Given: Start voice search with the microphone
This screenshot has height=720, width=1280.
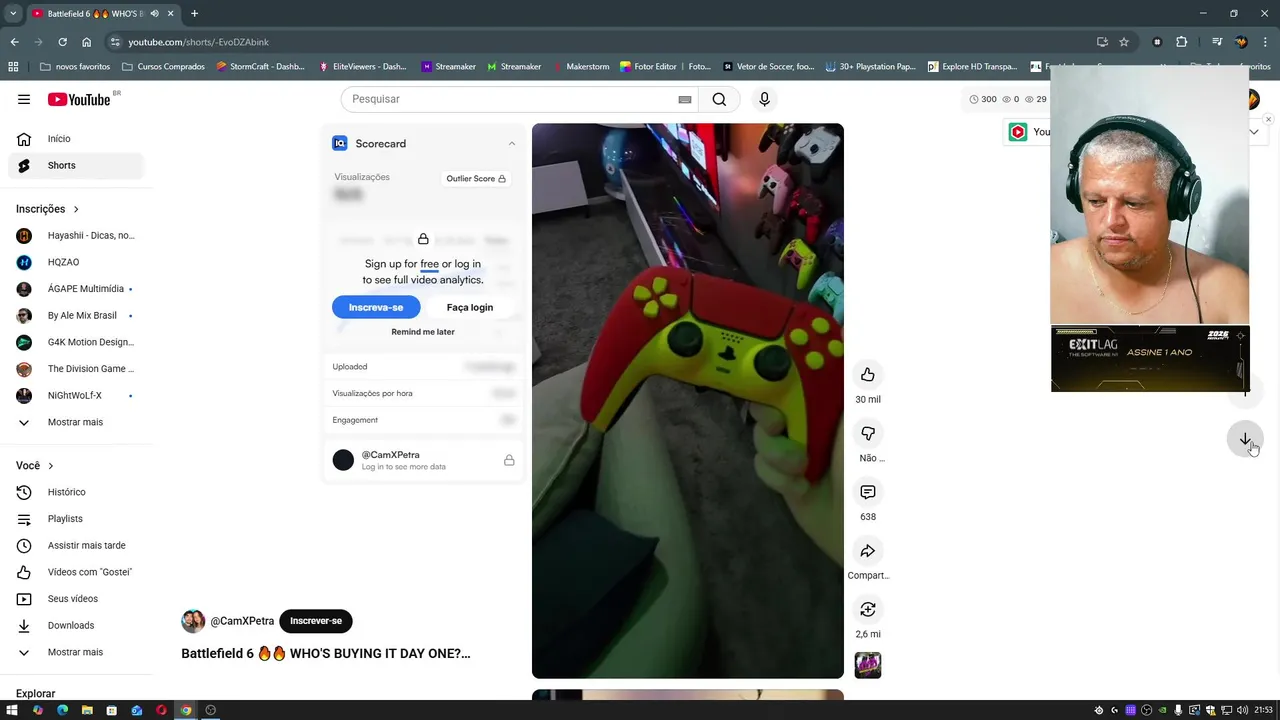Looking at the screenshot, I should tap(764, 99).
